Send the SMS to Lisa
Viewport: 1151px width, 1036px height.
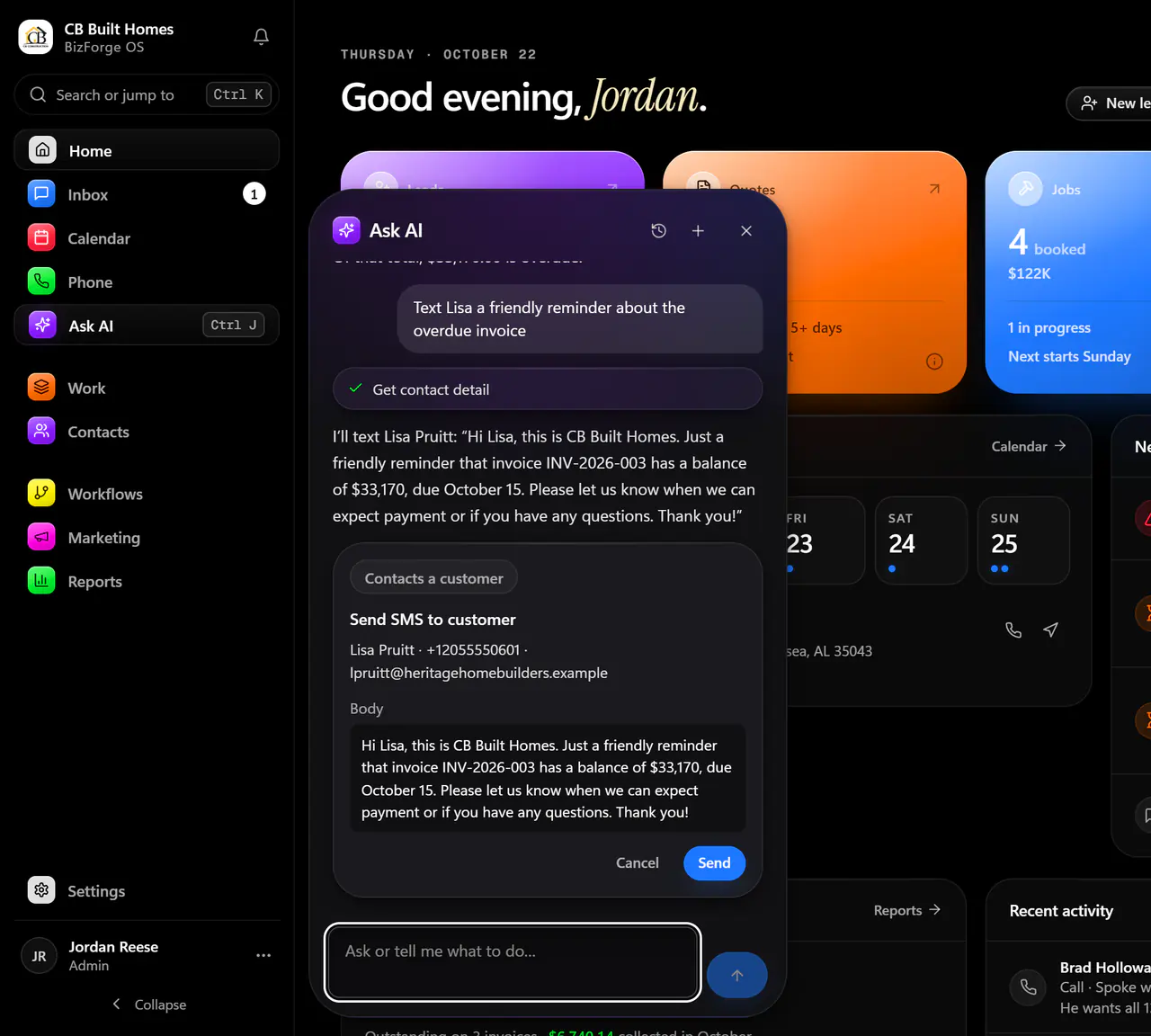pos(714,863)
